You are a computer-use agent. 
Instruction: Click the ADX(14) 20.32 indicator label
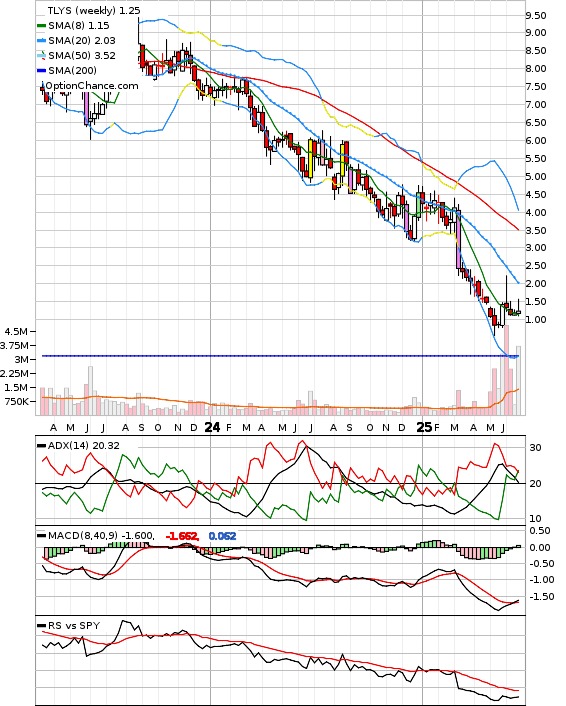pos(84,446)
